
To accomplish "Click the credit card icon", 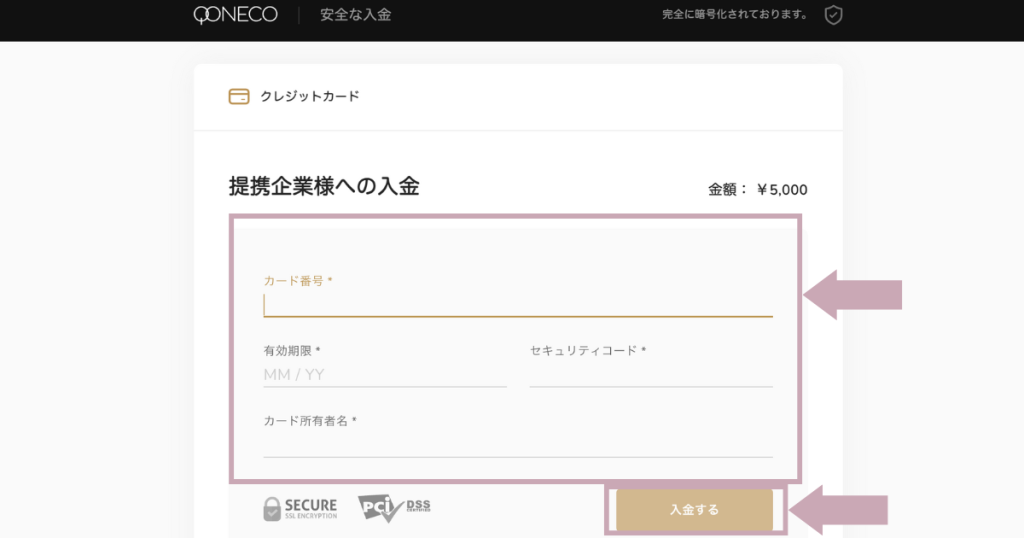I will tap(239, 97).
